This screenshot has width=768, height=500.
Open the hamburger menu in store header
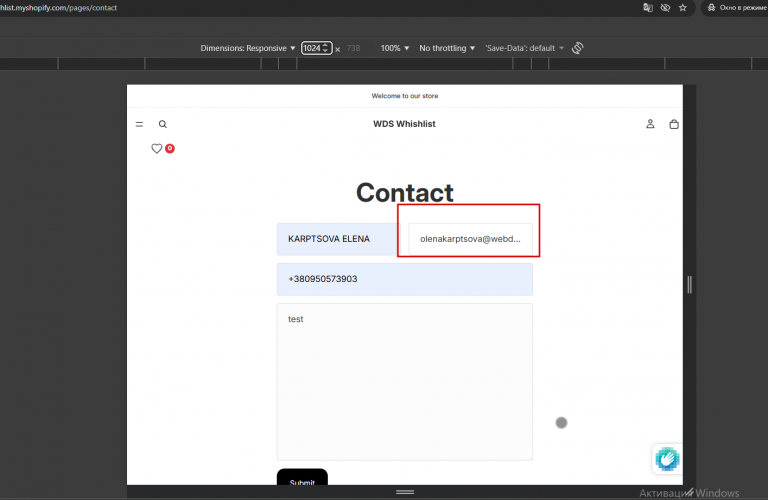coord(140,124)
